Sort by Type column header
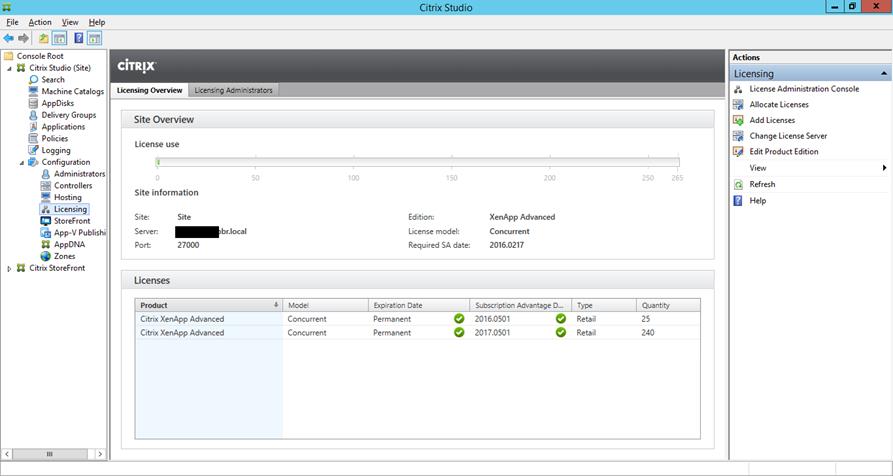This screenshot has height=476, width=893. click(x=604, y=305)
